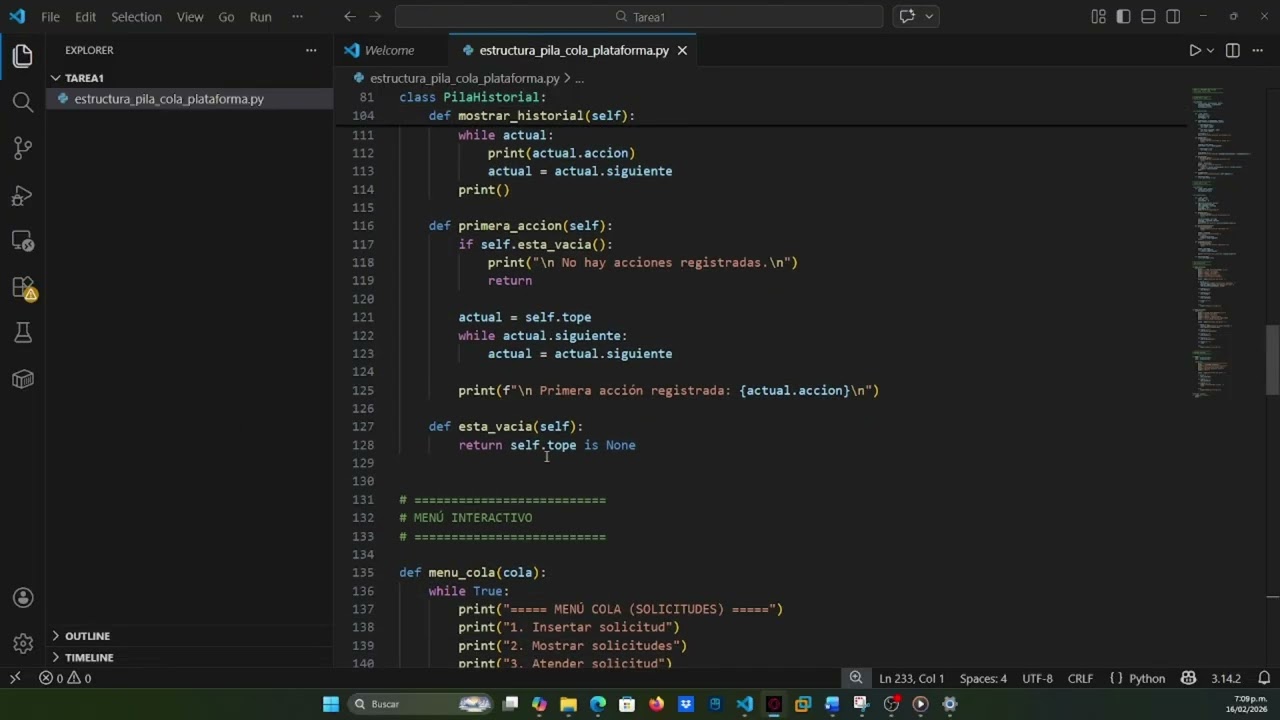Open the Customize Layout control
The width and height of the screenshot is (1280, 720).
tap(1098, 16)
